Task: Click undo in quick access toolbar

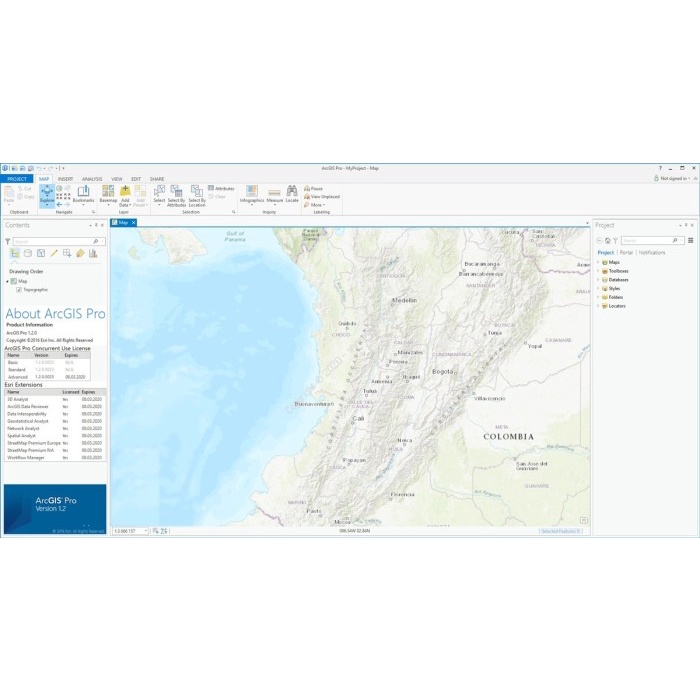Action: [39, 168]
